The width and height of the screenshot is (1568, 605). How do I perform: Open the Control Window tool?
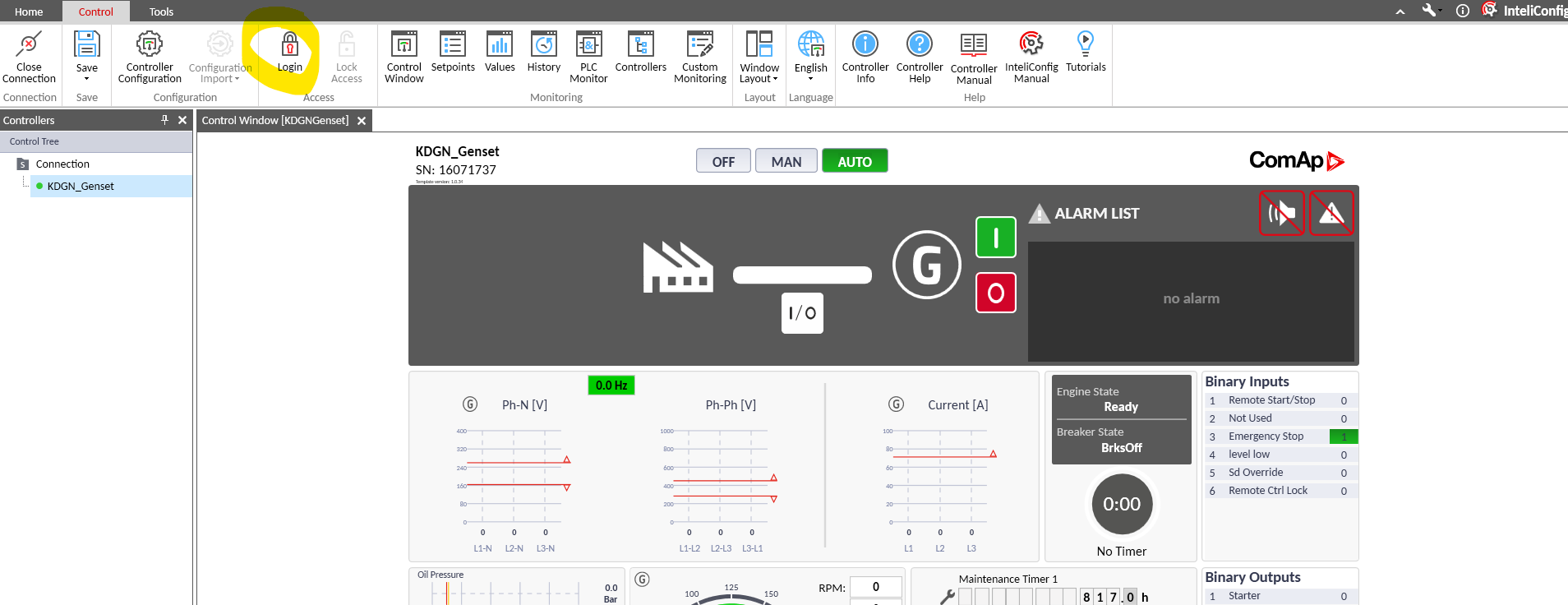(x=404, y=57)
